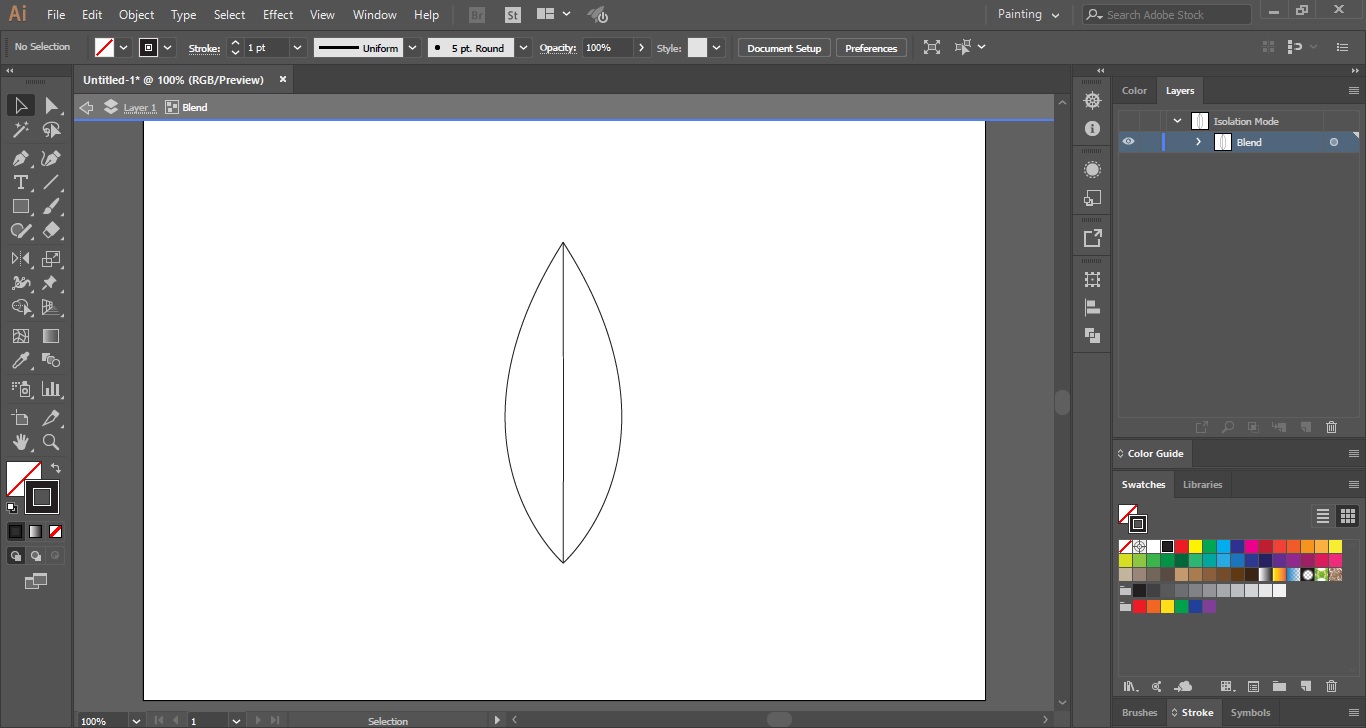Select the Shaper tool
The height and width of the screenshot is (728, 1366).
[x=21, y=230]
